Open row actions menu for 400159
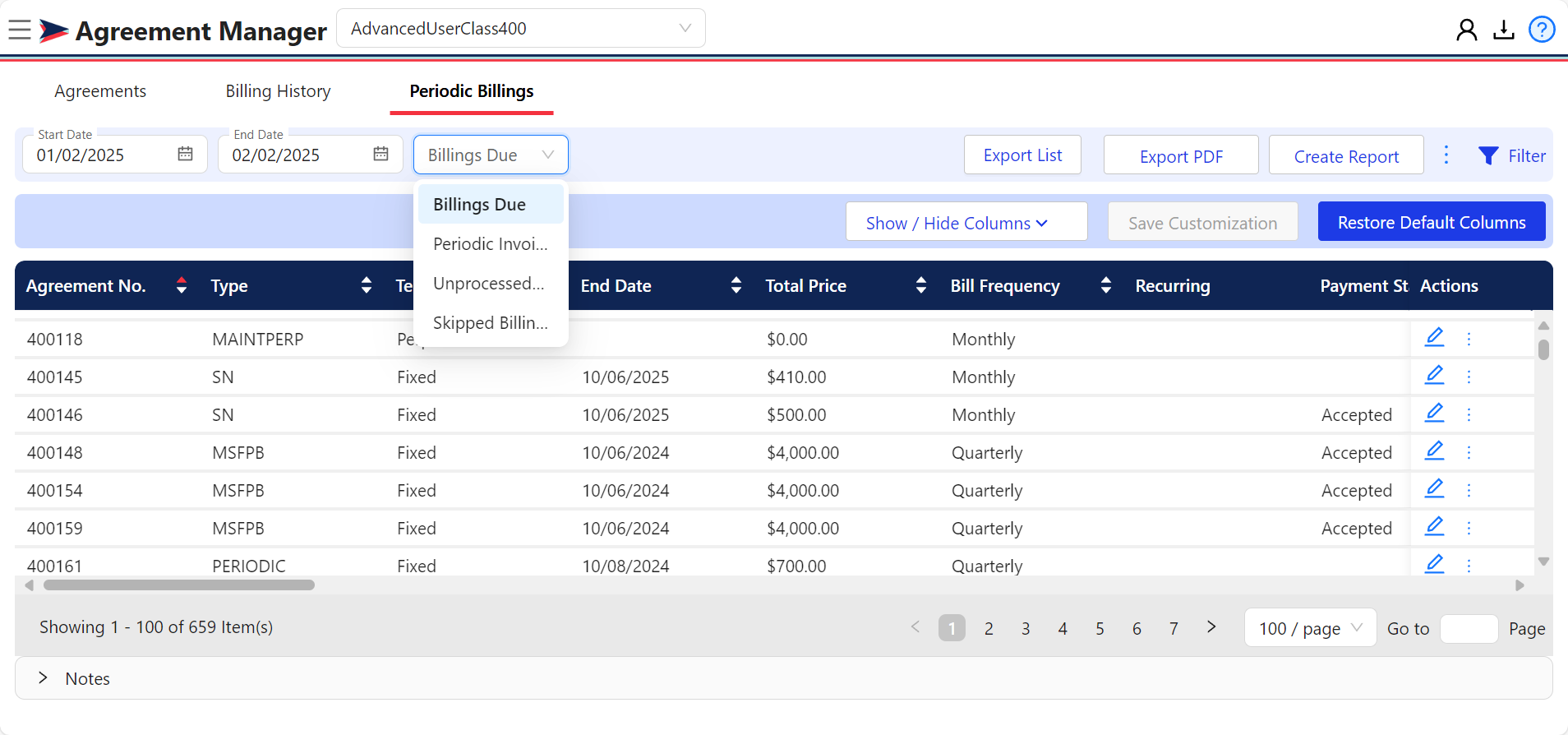 point(1469,528)
